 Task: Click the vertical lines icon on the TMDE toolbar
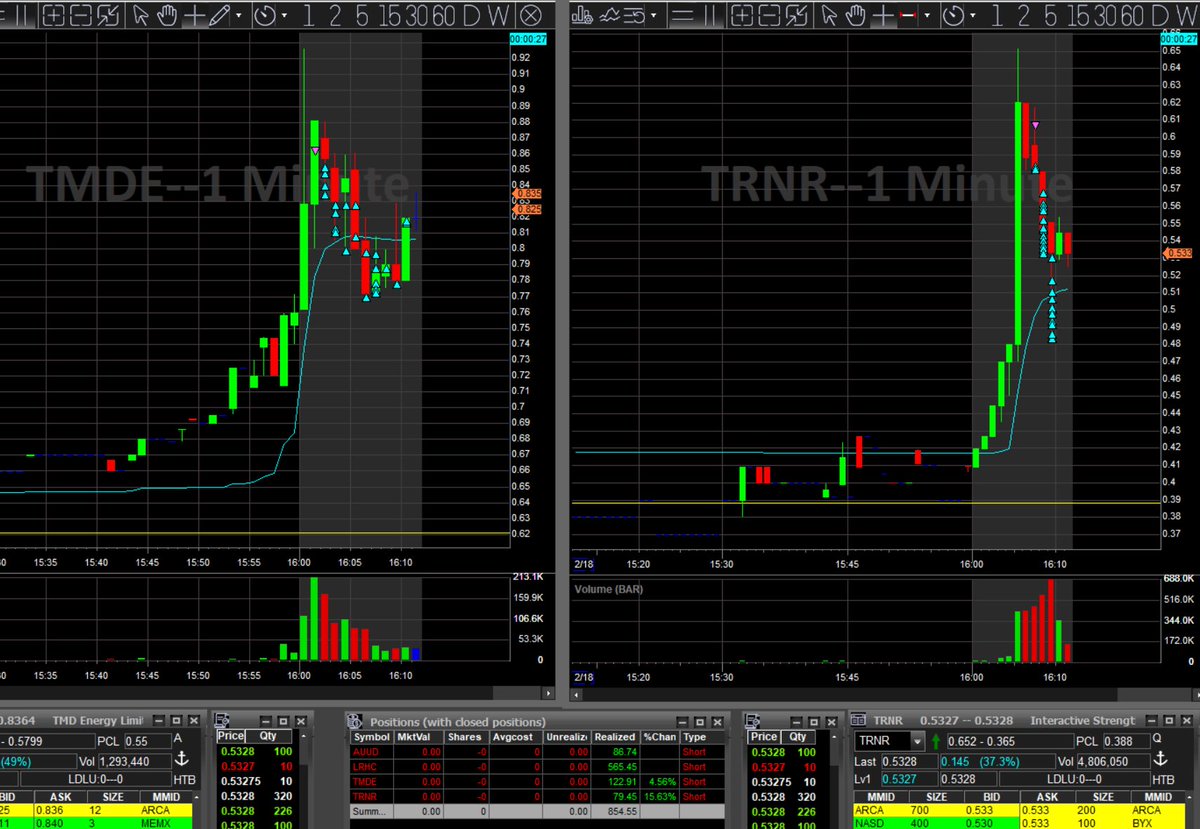click(x=21, y=16)
